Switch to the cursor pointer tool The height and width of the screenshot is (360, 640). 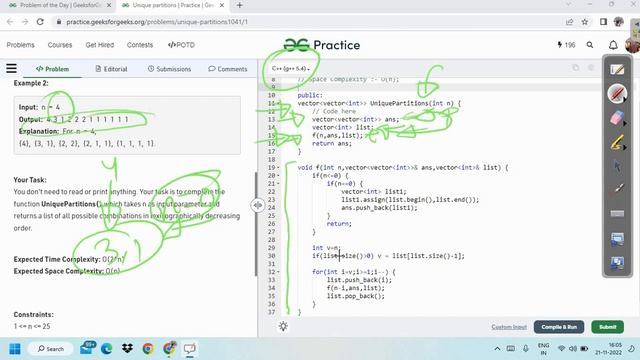(x=617, y=166)
